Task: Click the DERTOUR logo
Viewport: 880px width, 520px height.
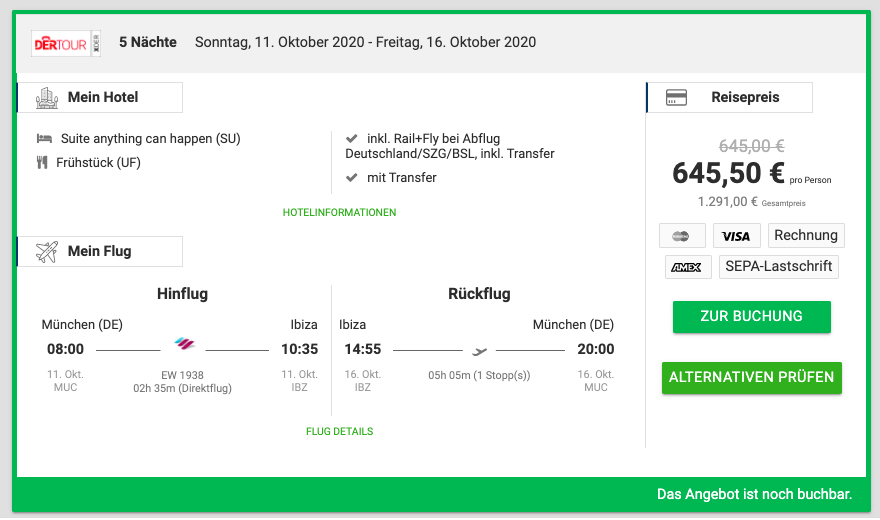Action: pos(66,43)
